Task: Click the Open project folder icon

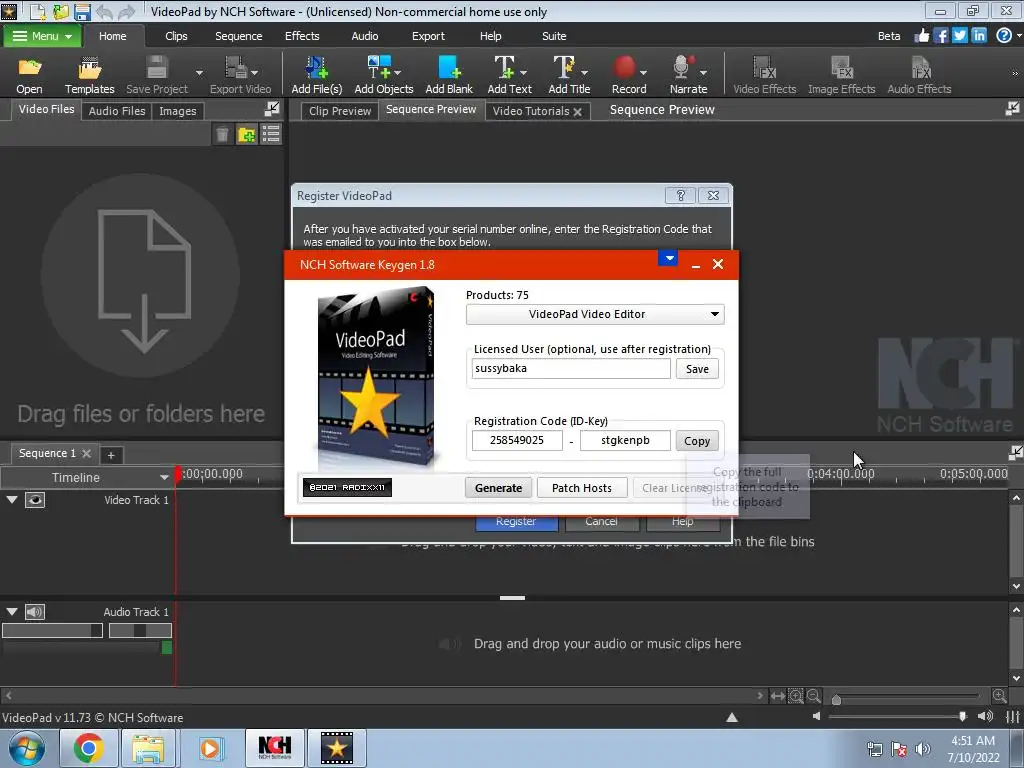Action: tap(29, 67)
